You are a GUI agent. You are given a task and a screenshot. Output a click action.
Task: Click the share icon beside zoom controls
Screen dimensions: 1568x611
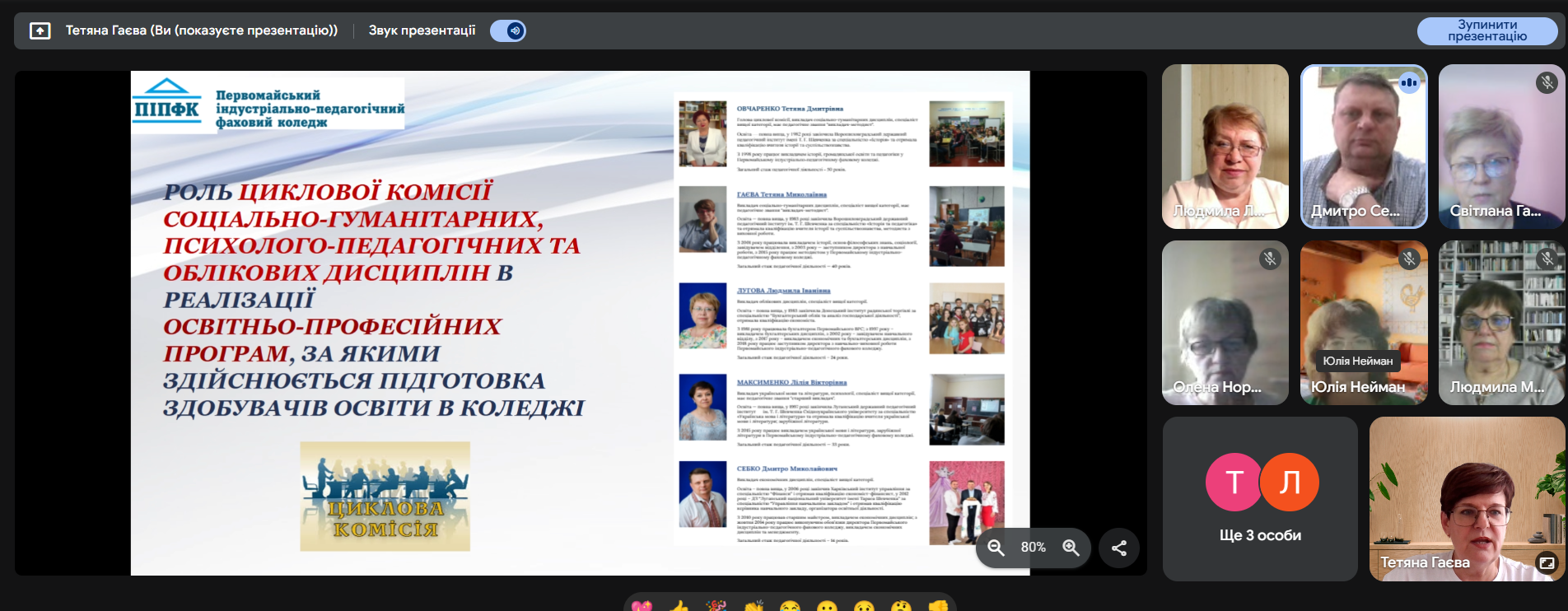pyautogui.click(x=1119, y=548)
